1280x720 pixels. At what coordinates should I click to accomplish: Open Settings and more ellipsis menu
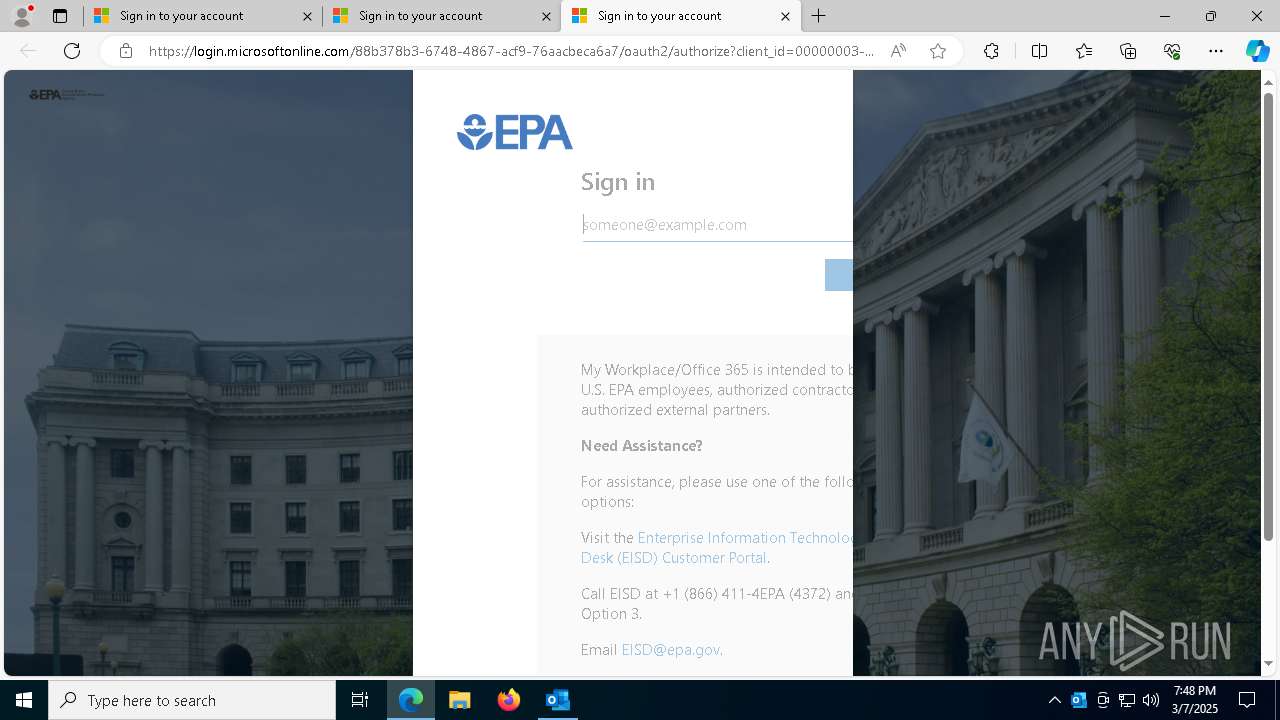(x=1216, y=51)
